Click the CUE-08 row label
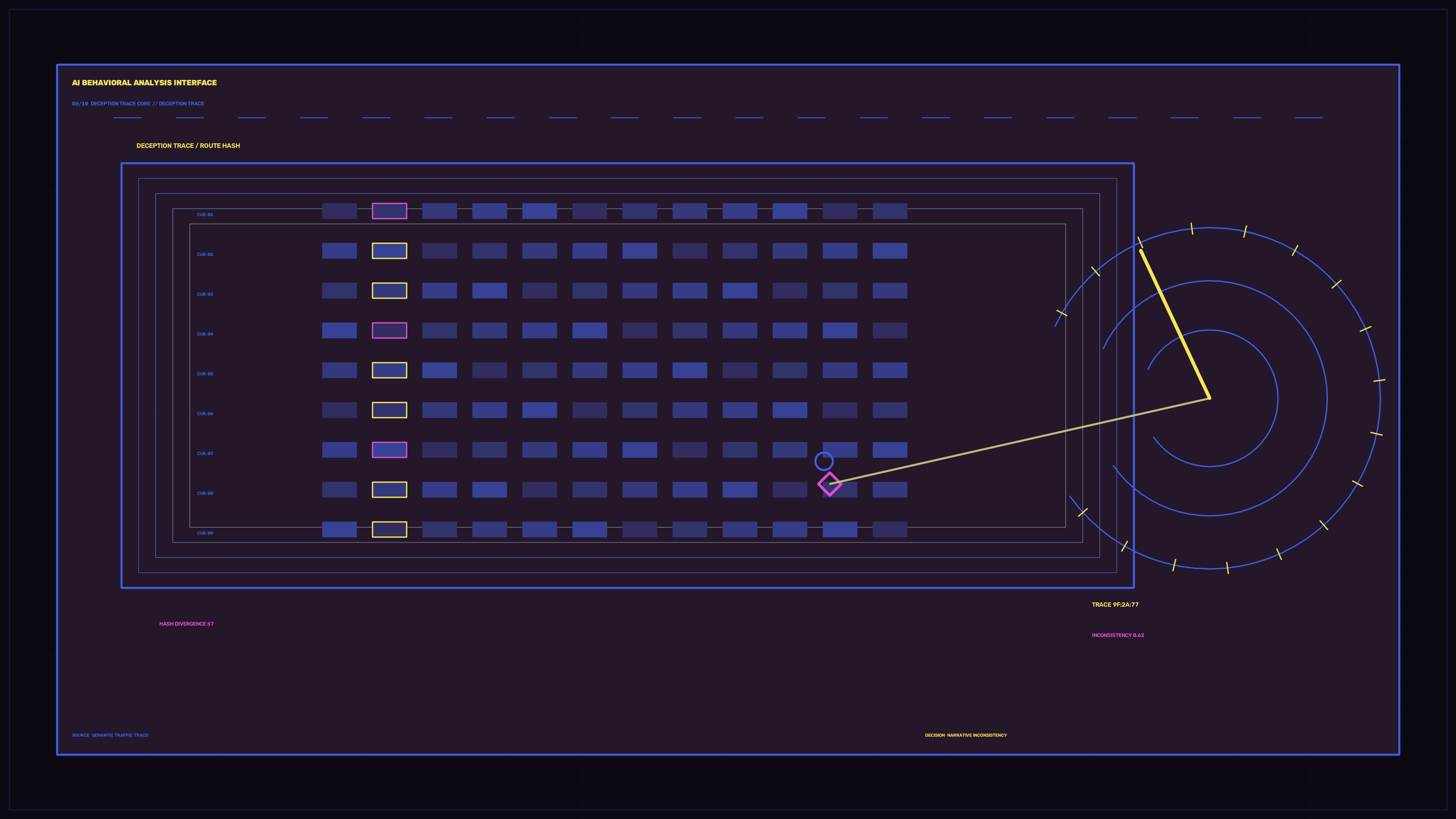The width and height of the screenshot is (1456, 819). click(205, 493)
